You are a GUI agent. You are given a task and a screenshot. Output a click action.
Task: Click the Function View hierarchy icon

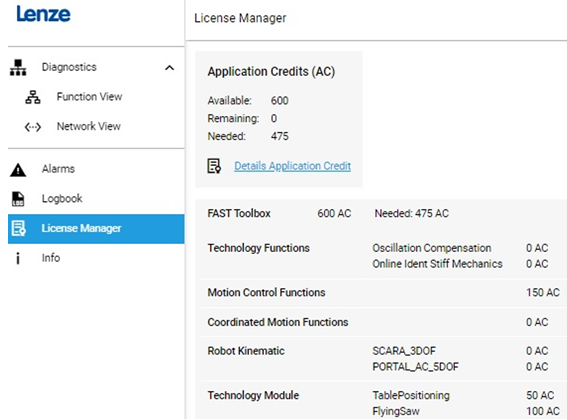point(33,97)
